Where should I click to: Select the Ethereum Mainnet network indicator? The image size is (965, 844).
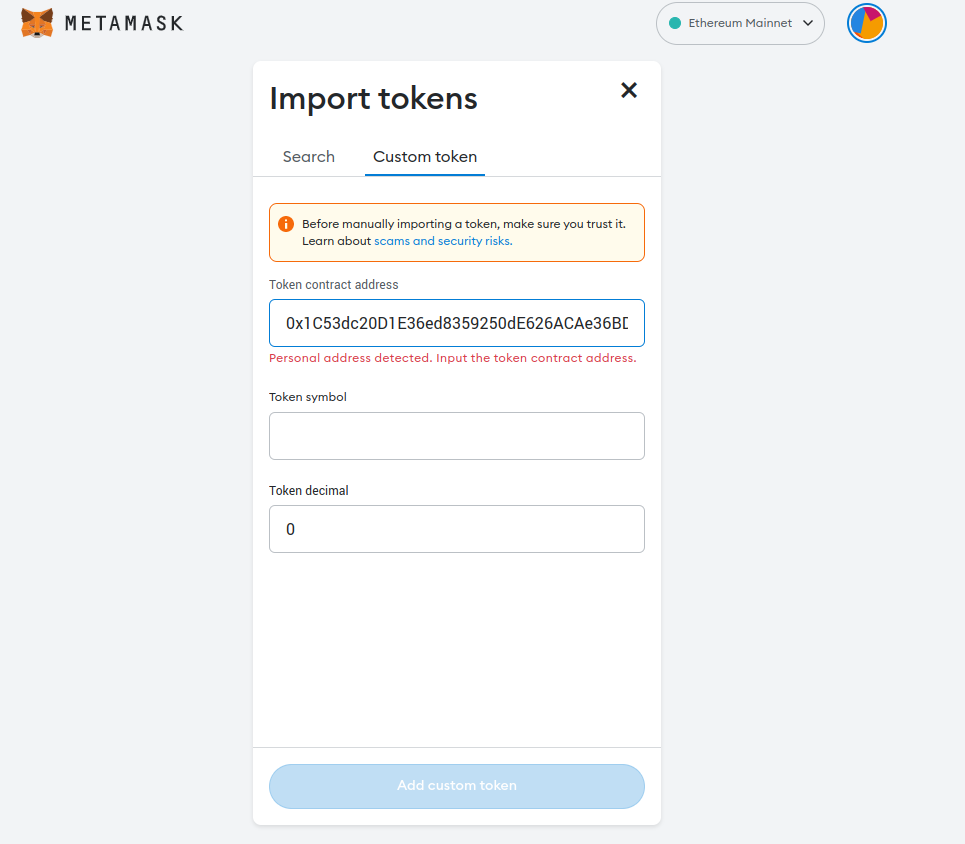740,22
